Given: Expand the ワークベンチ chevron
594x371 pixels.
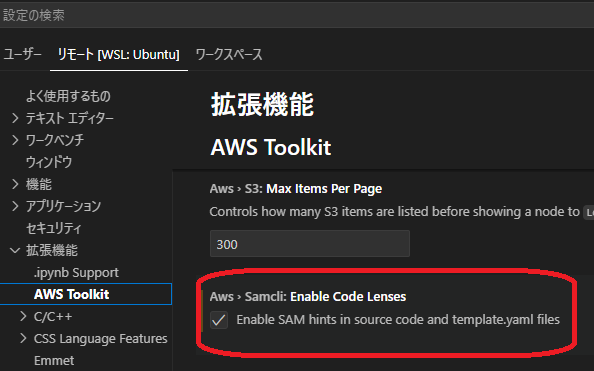Looking at the screenshot, I should click(15, 140).
